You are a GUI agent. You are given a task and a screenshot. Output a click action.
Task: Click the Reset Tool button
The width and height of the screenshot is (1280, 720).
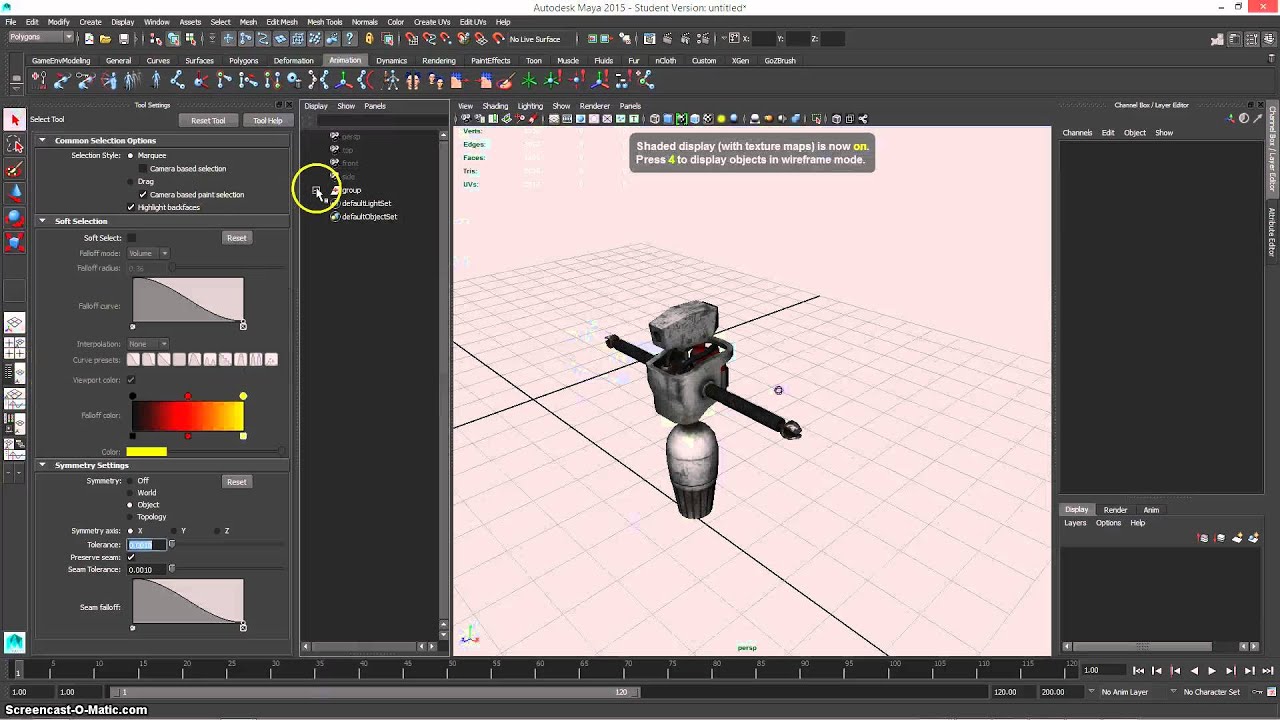(208, 121)
